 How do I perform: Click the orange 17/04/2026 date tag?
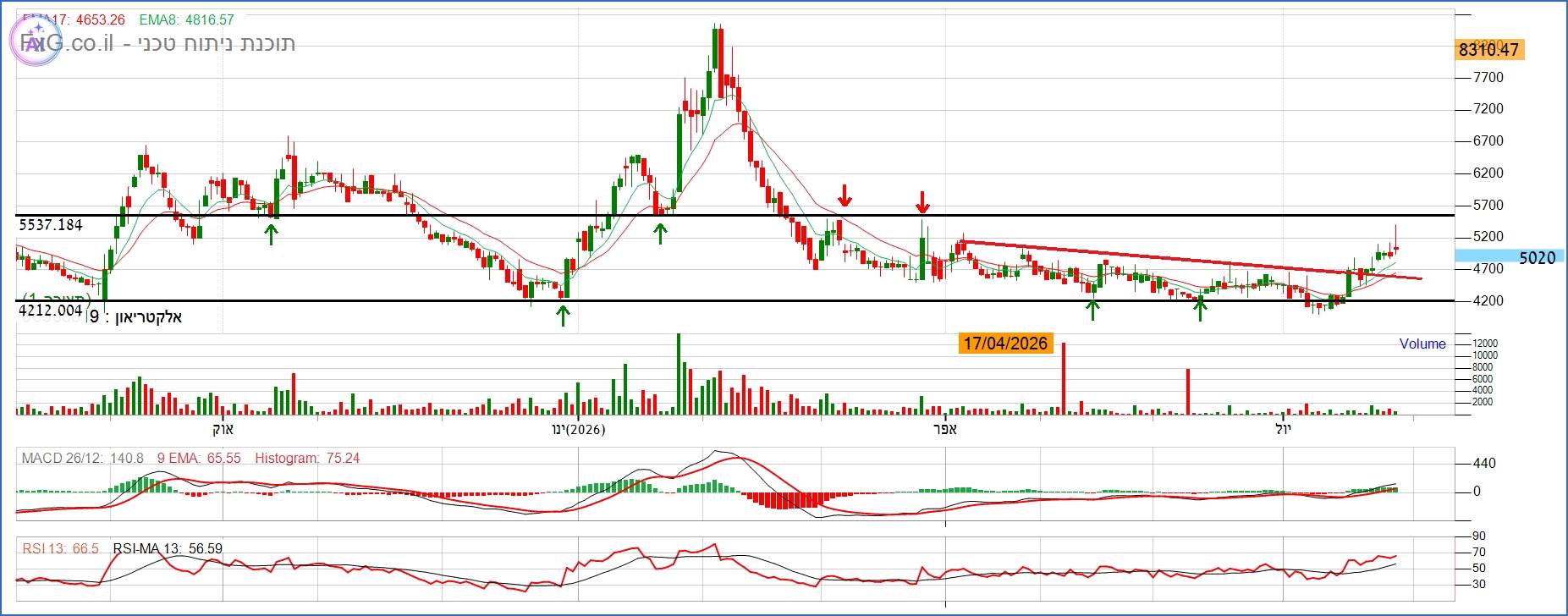point(1005,344)
